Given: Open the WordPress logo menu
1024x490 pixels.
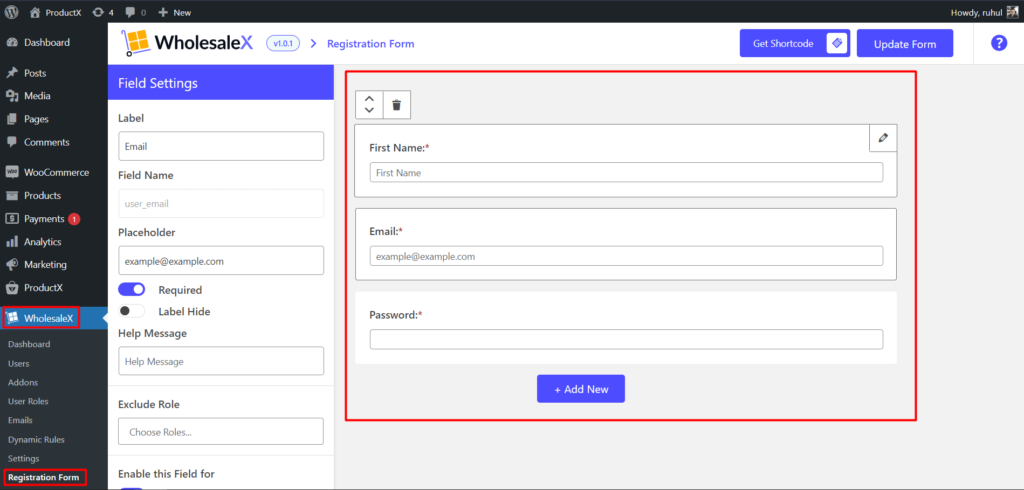Looking at the screenshot, I should point(11,12).
